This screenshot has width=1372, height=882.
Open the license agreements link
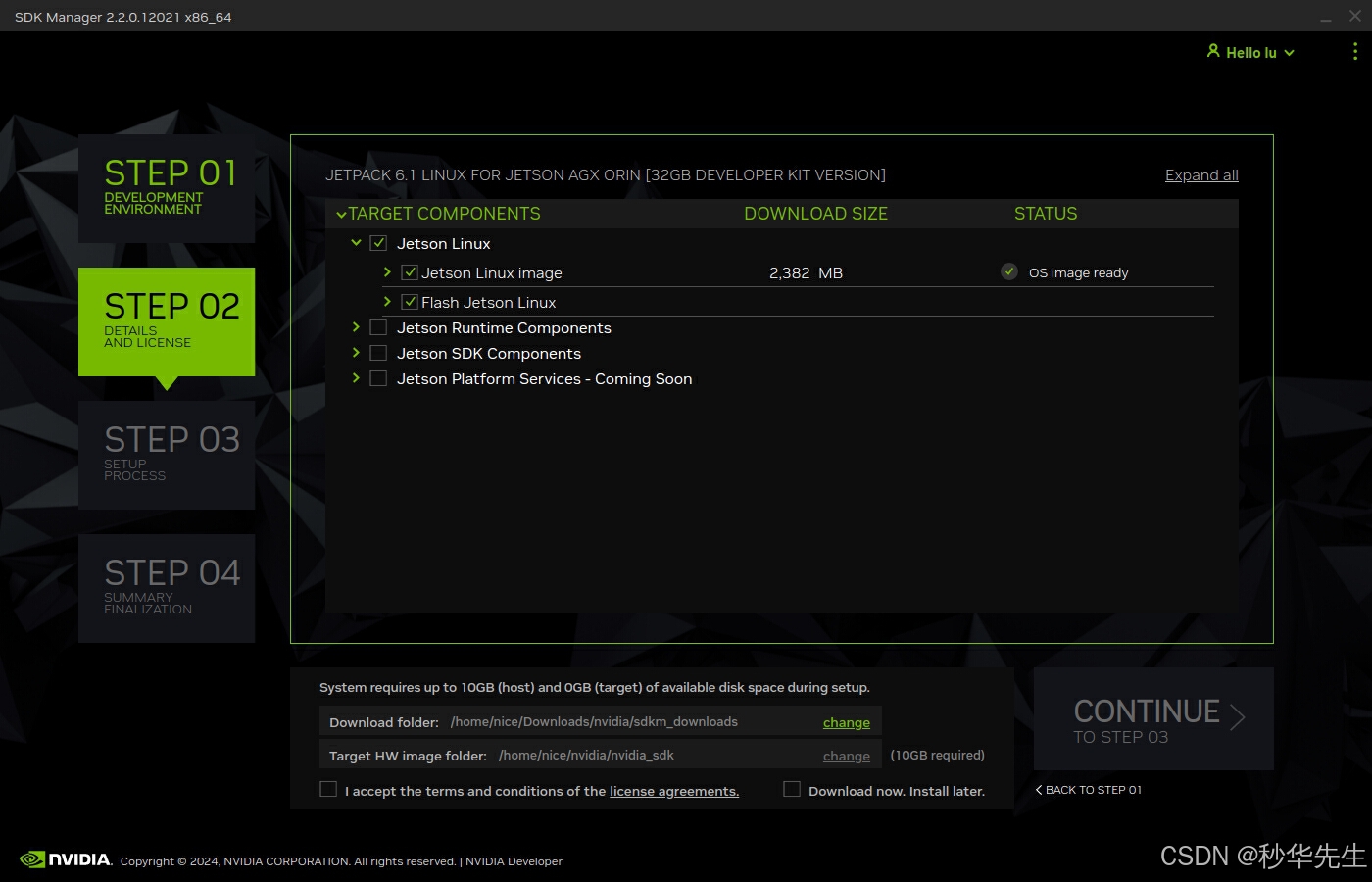673,791
